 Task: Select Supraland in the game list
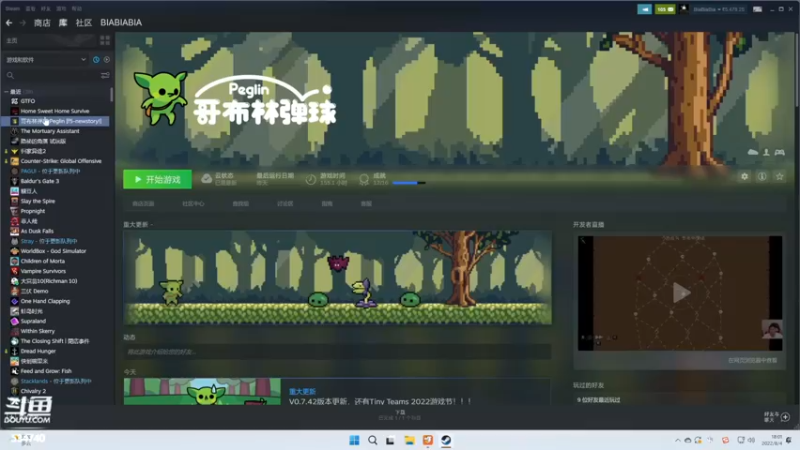click(x=33, y=321)
